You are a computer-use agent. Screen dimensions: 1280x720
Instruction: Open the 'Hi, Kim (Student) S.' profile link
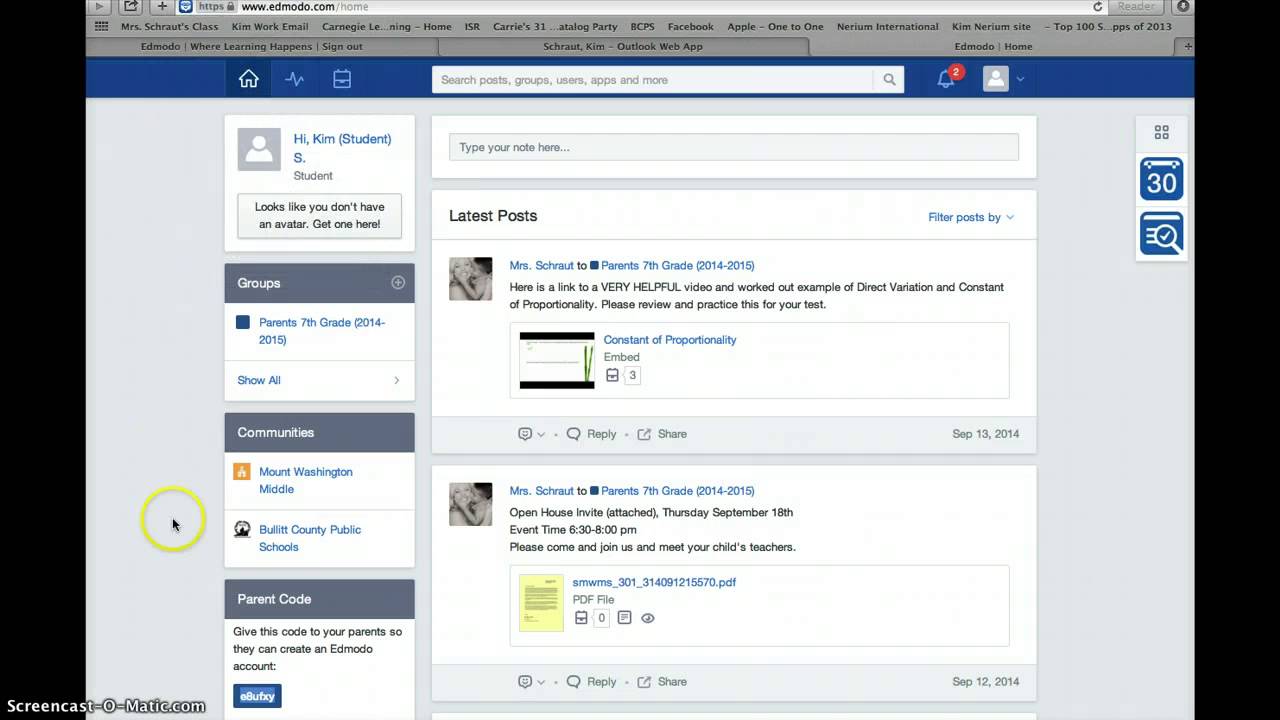(342, 148)
